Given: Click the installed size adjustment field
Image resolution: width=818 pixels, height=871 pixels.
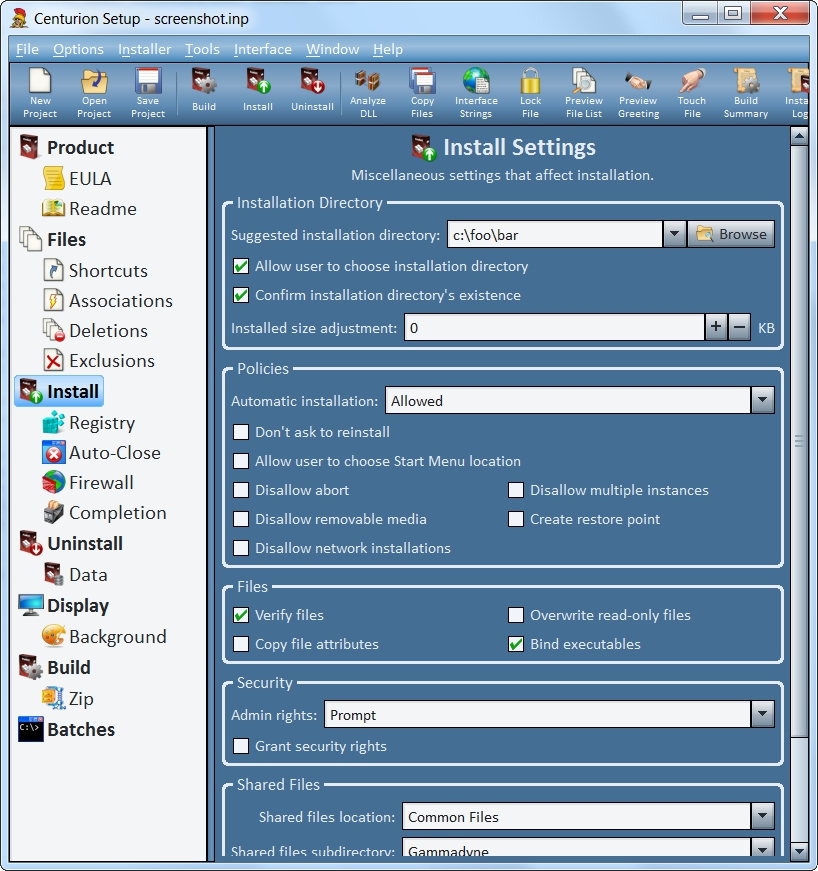Looking at the screenshot, I should [554, 327].
